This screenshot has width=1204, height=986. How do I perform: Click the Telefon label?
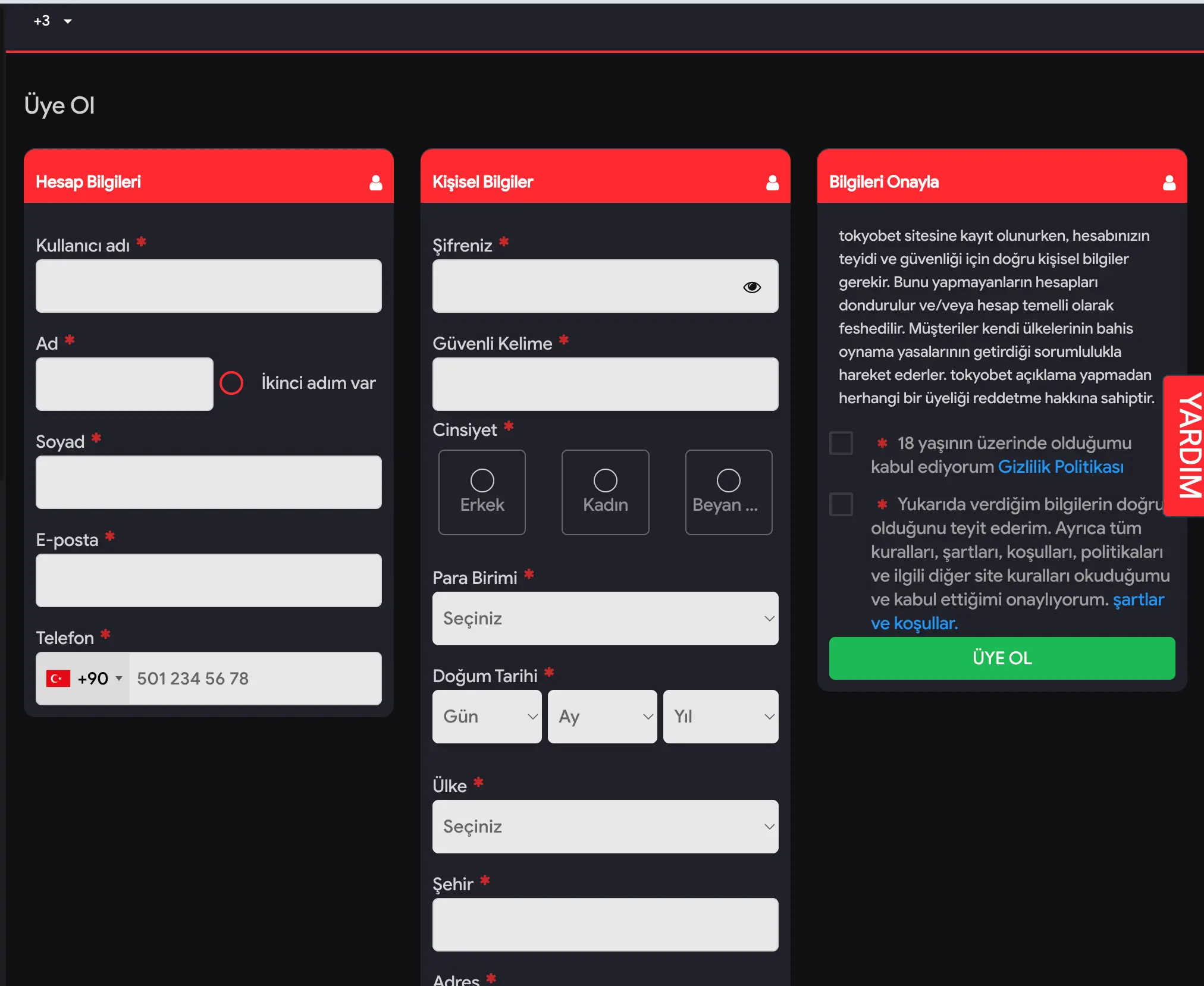click(65, 638)
